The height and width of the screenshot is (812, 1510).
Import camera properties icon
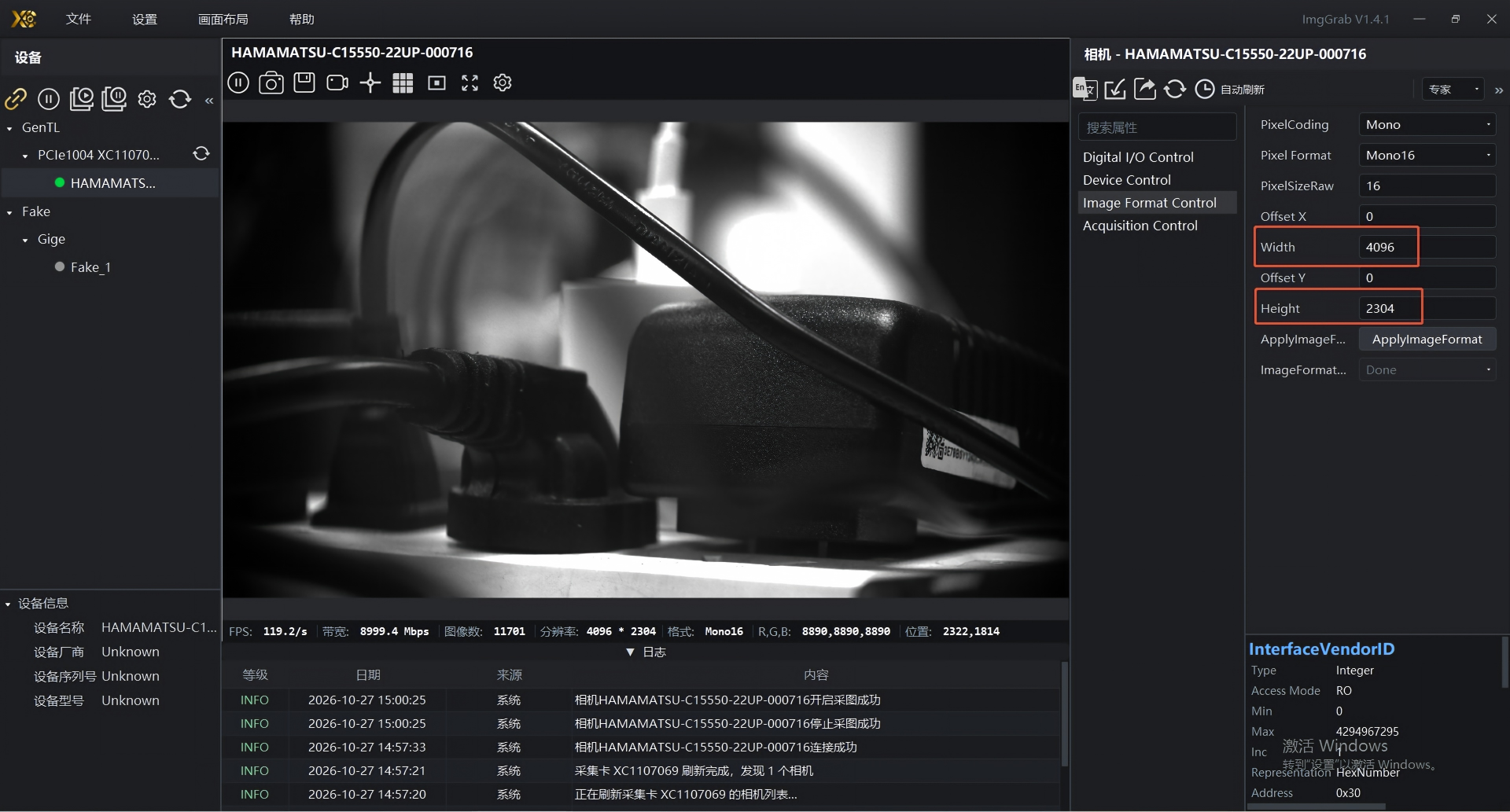click(1115, 89)
